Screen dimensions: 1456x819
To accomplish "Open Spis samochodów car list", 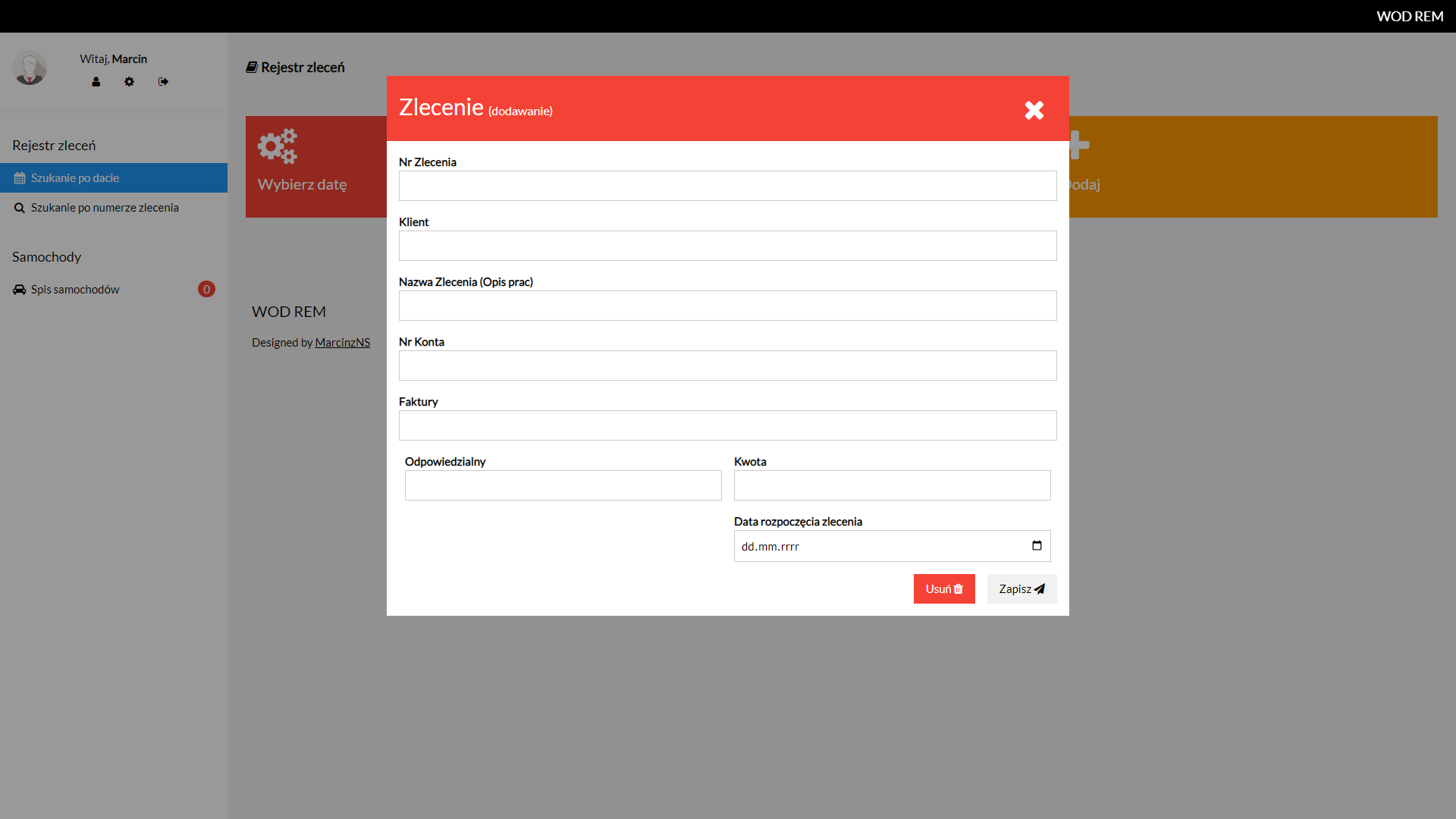I will pos(75,290).
